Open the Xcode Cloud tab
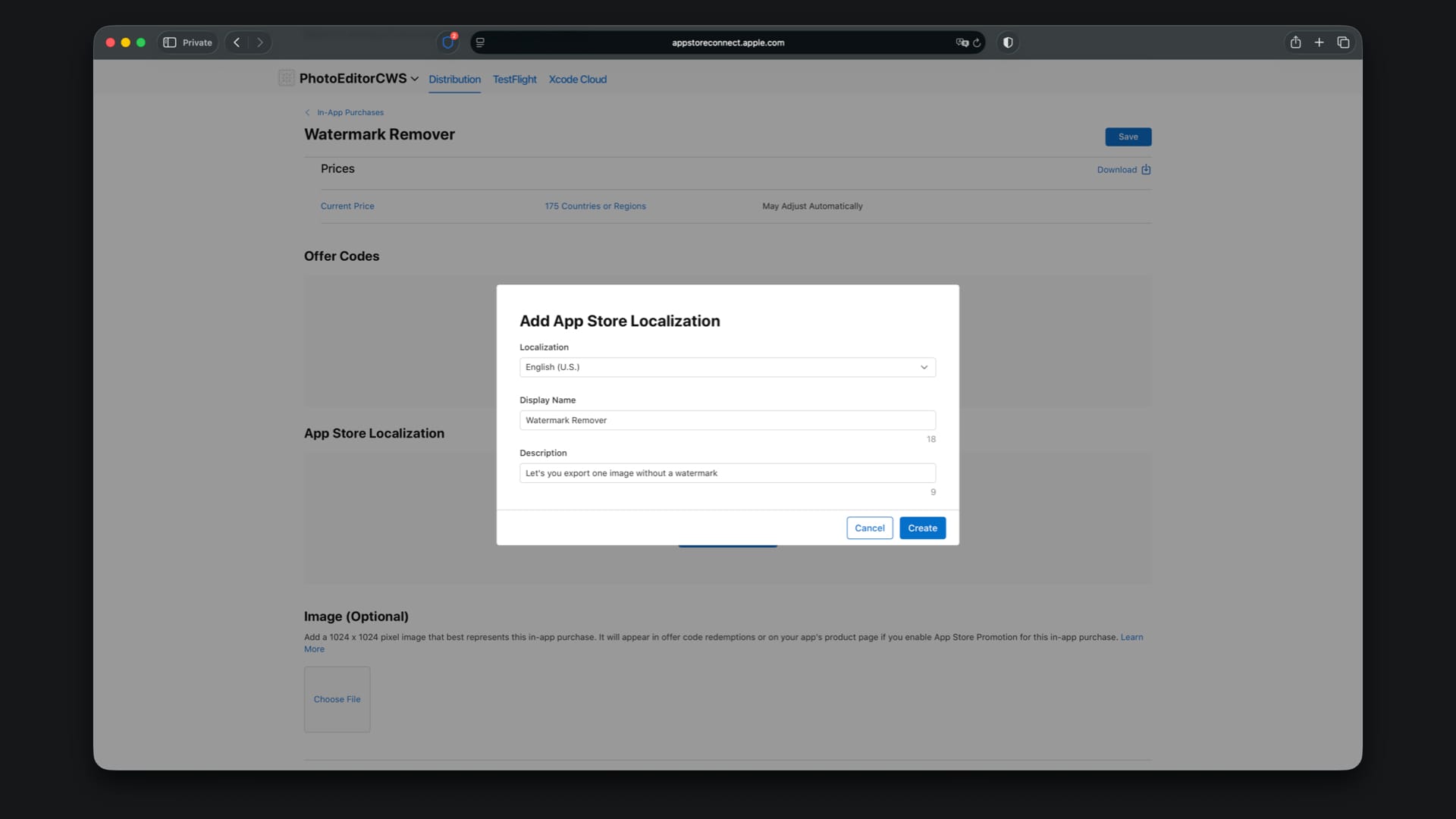 click(577, 79)
